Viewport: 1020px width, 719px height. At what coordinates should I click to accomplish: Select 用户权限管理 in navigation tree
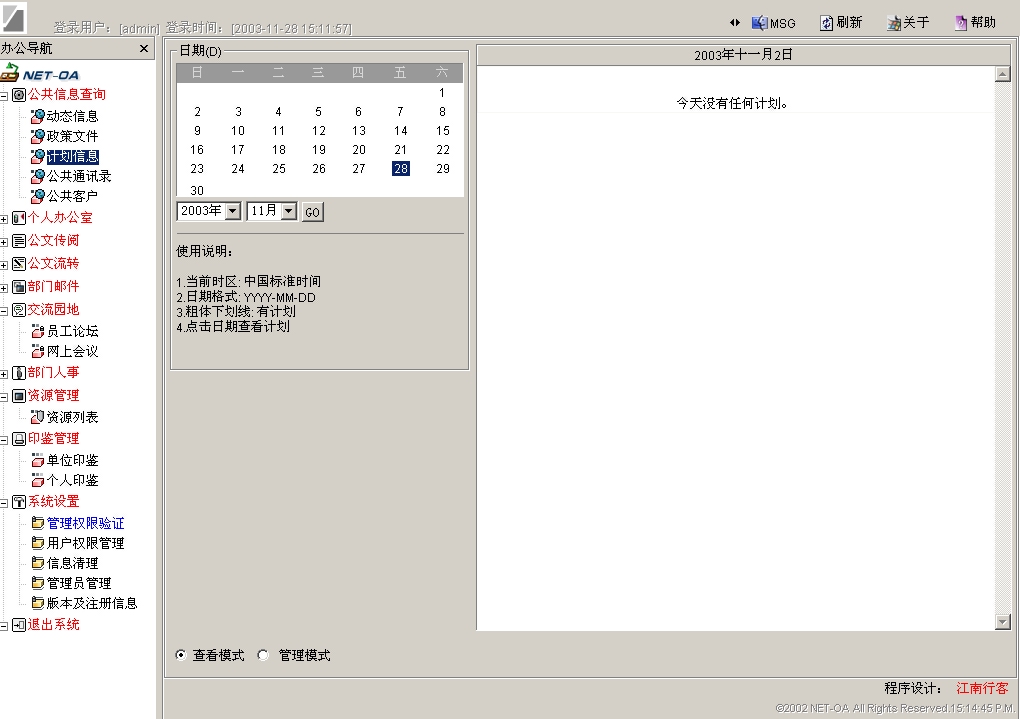(86, 543)
